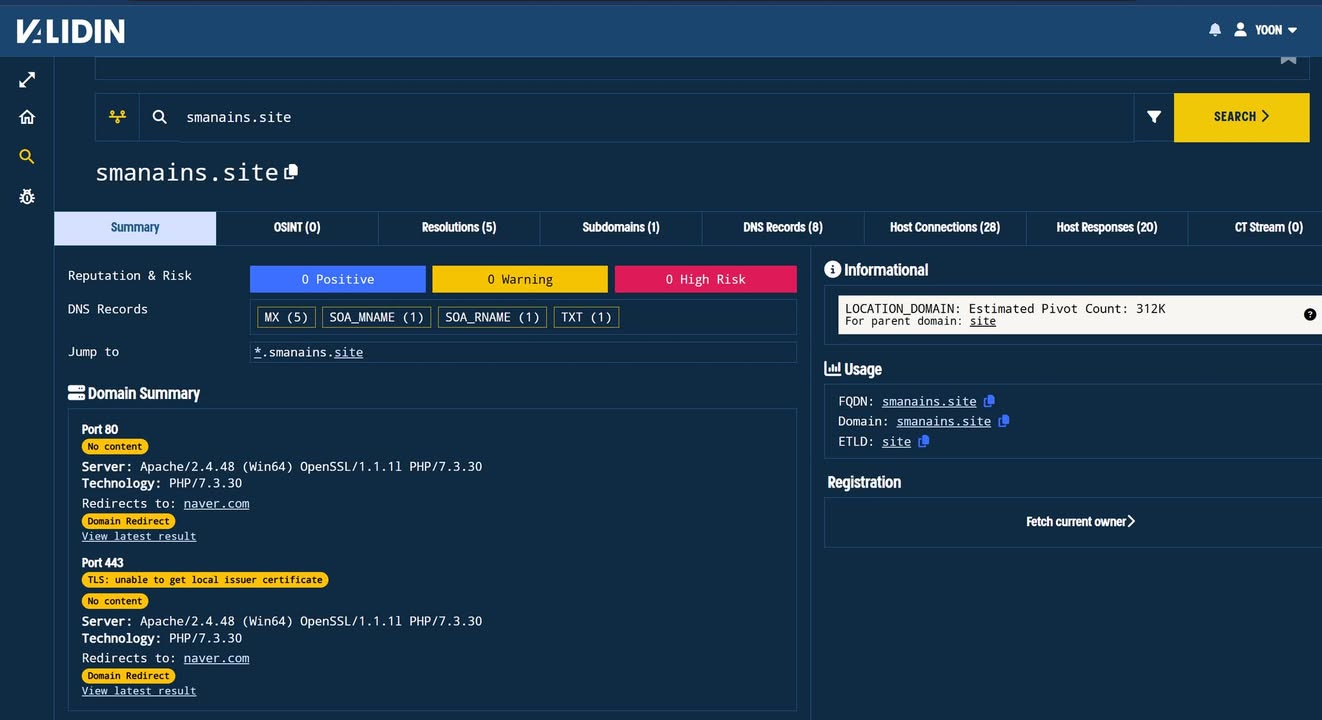Open notifications with the bell icon

click(x=1214, y=29)
